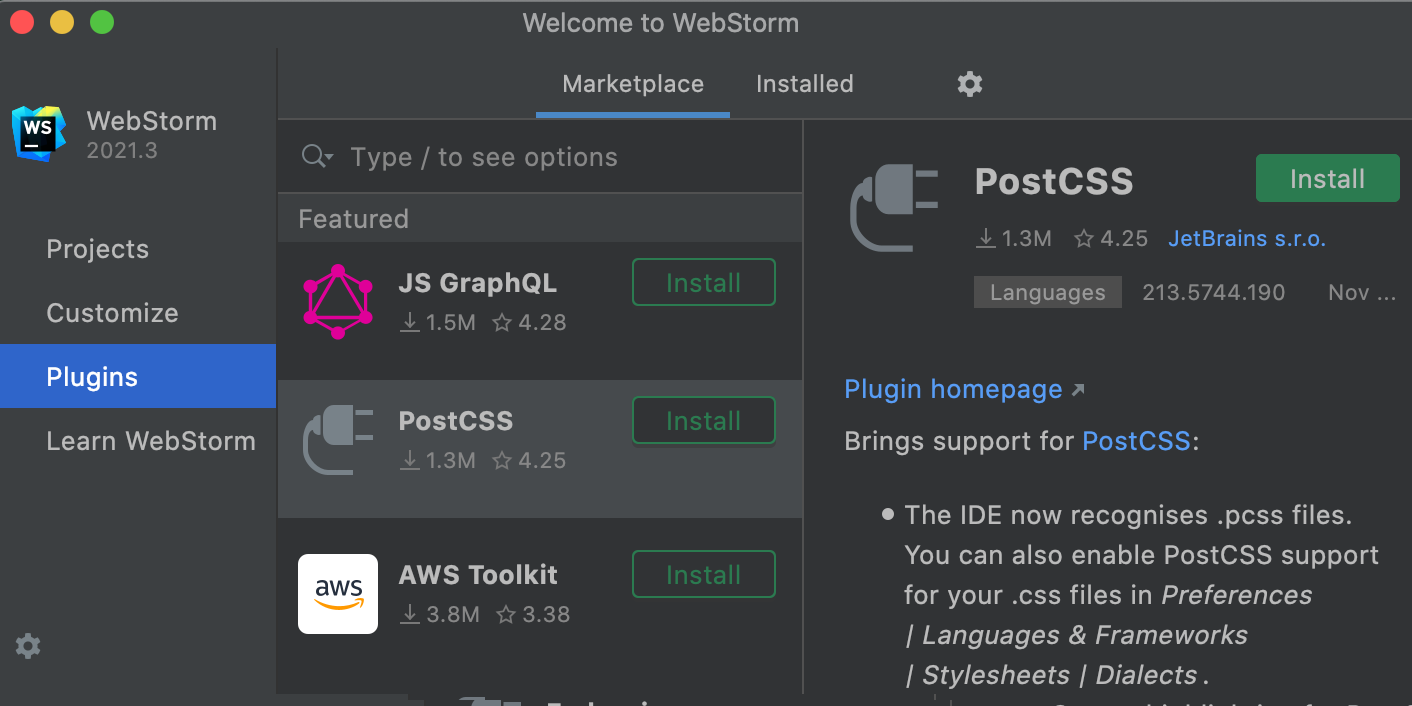Click the PostCSS plug icon in the list
Screen dimensions: 1412x706
click(338, 440)
